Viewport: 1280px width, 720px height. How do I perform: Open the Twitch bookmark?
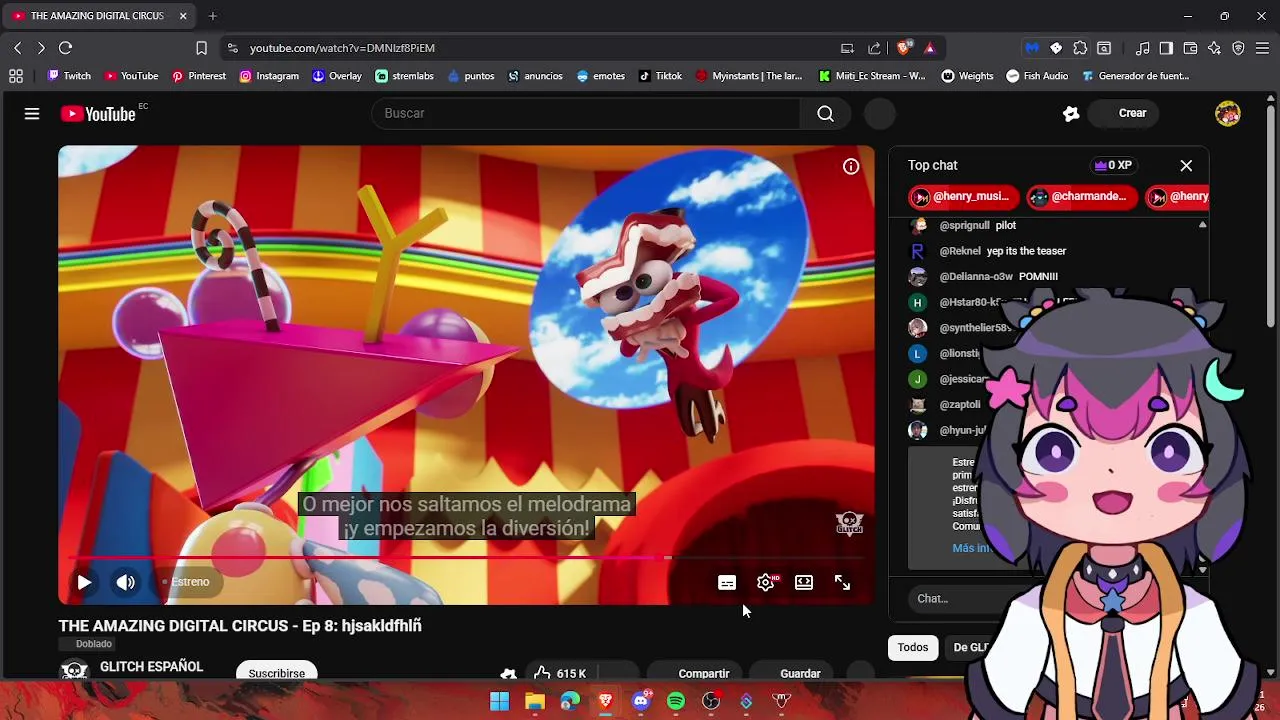click(x=69, y=76)
